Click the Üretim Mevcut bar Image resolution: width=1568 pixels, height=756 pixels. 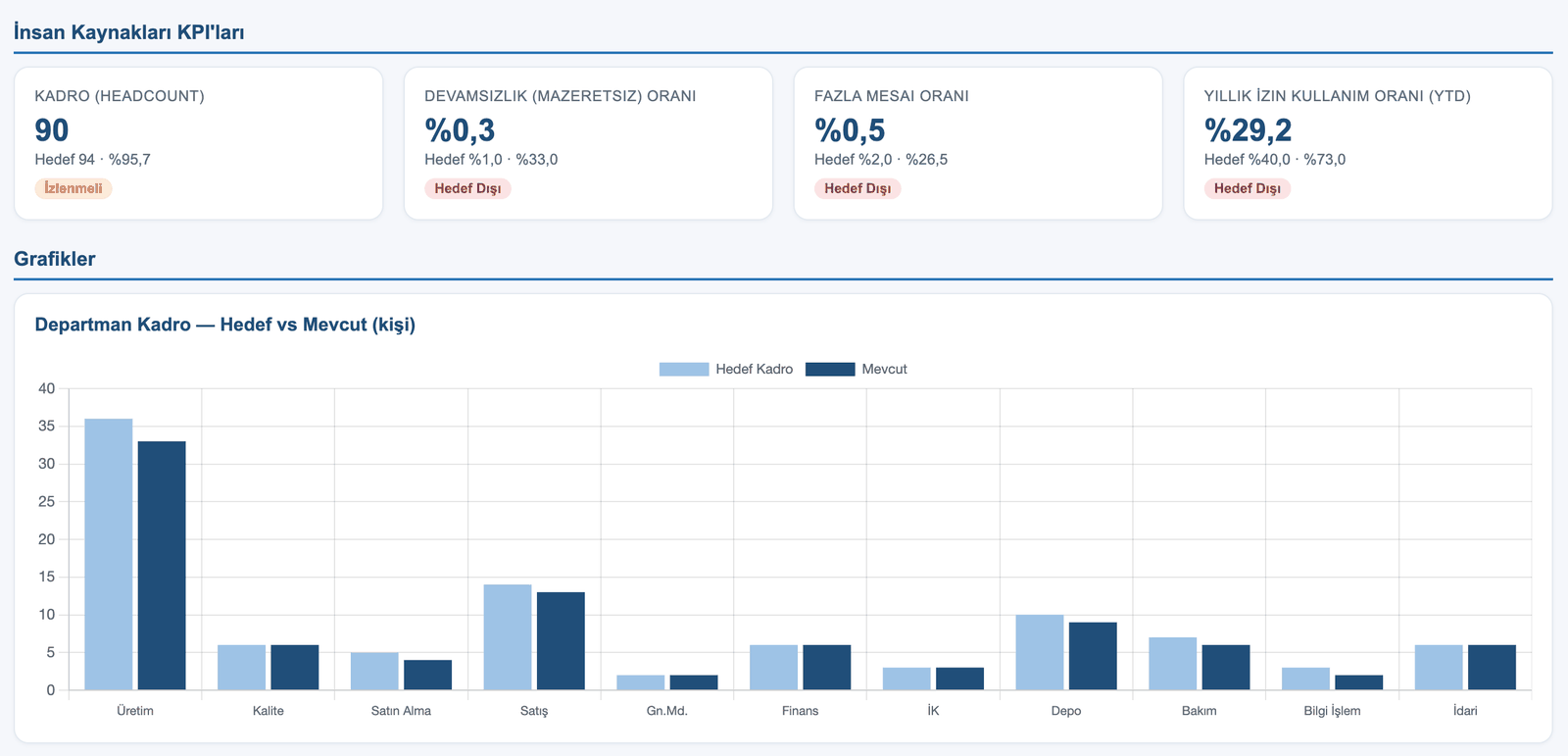pos(162,566)
